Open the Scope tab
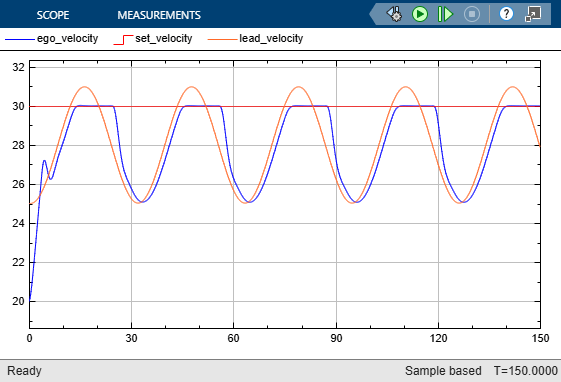The image size is (561, 382). pyautogui.click(x=53, y=15)
